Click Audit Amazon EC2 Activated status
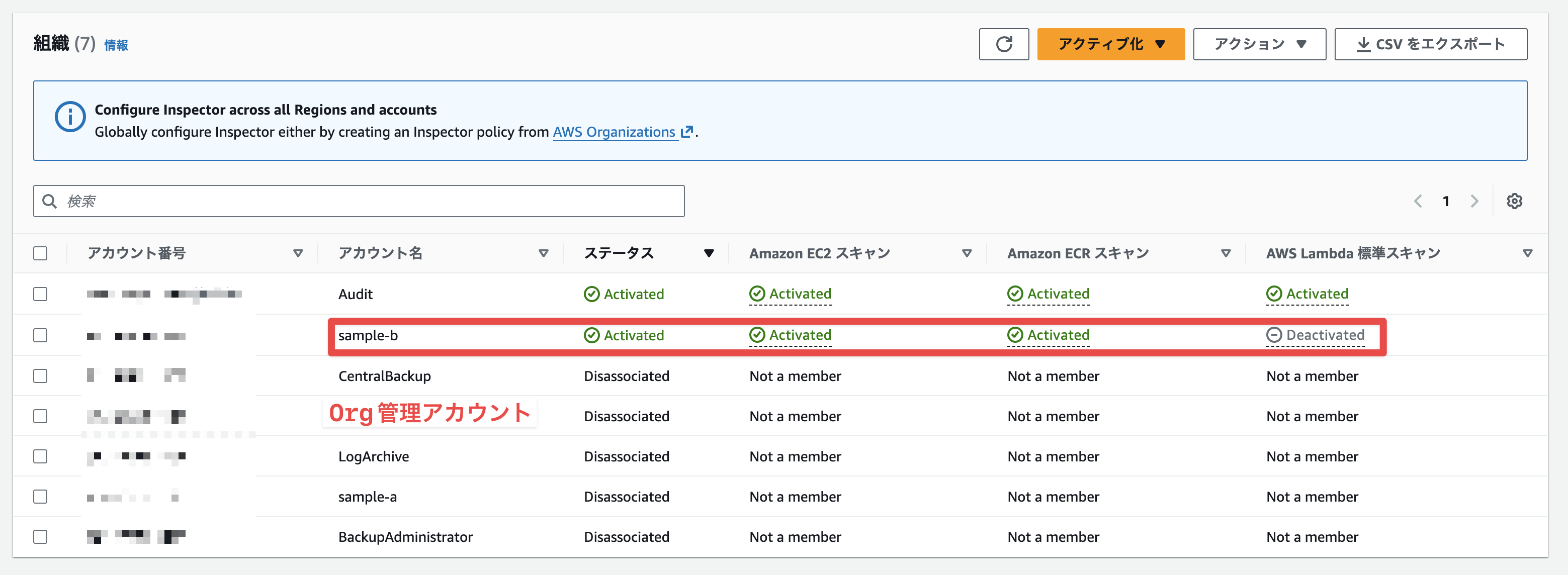Viewport: 1568px width, 575px height. (x=790, y=294)
